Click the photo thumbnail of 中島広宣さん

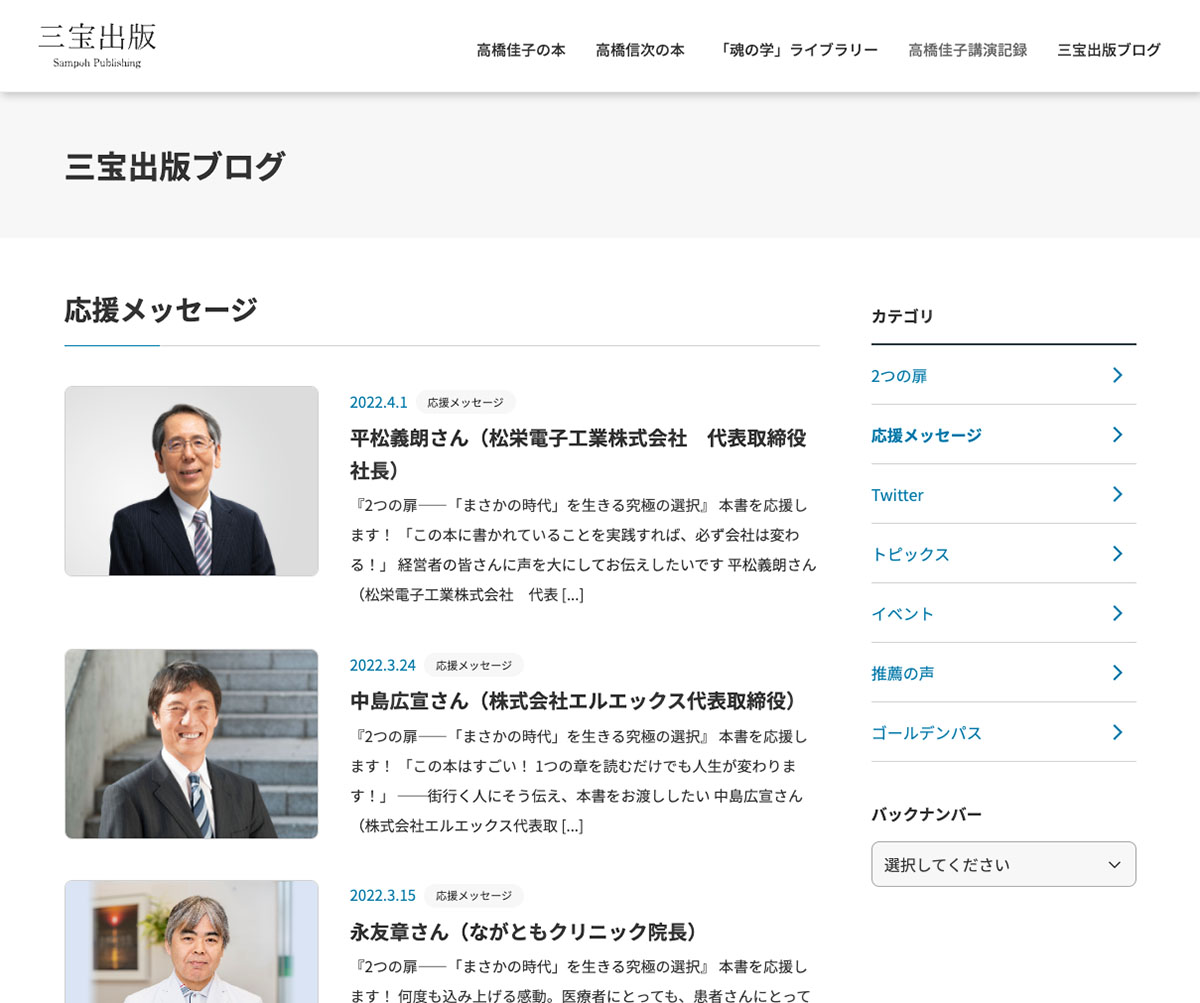click(191, 743)
